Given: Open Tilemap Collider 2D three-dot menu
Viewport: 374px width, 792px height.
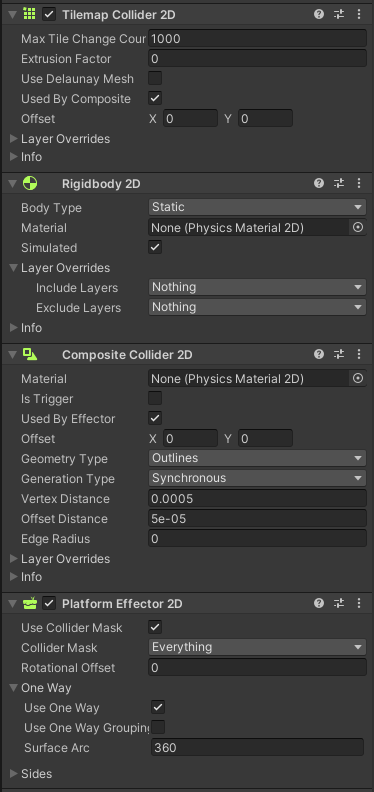Looking at the screenshot, I should coord(359,14).
